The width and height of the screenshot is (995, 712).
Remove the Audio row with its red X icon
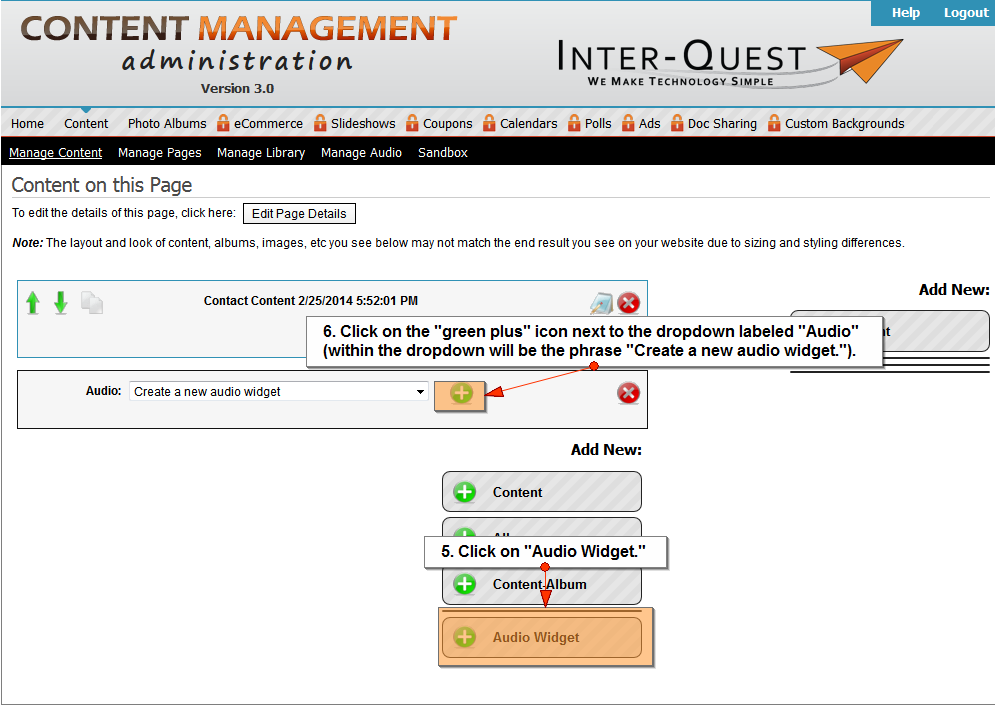(x=628, y=393)
